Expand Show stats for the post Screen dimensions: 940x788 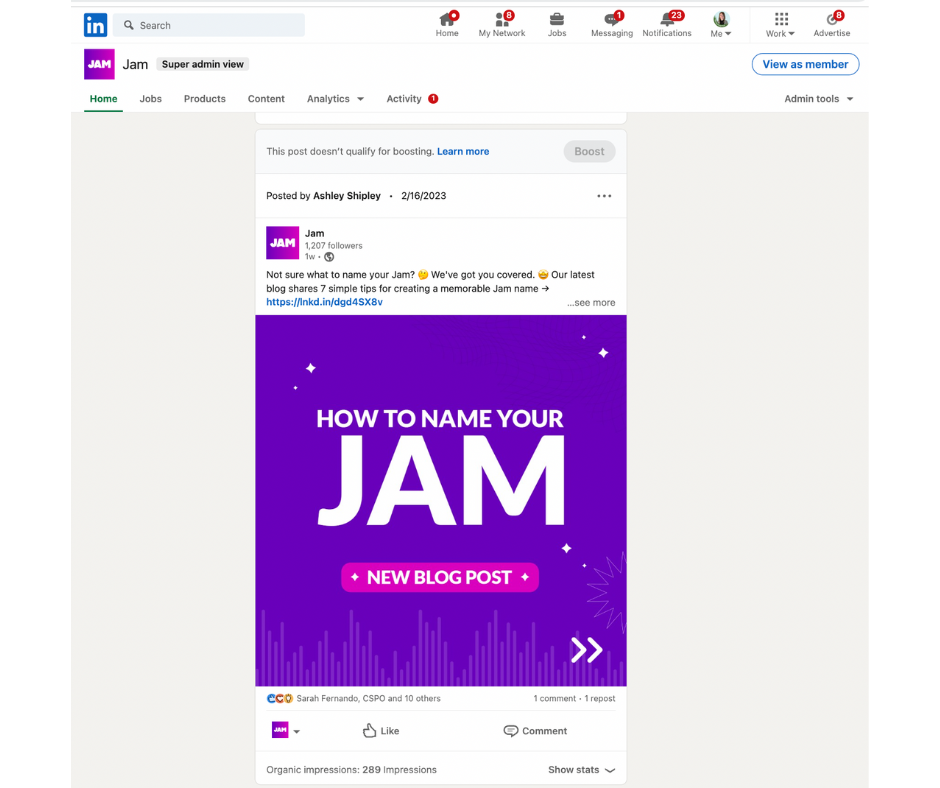coord(582,770)
